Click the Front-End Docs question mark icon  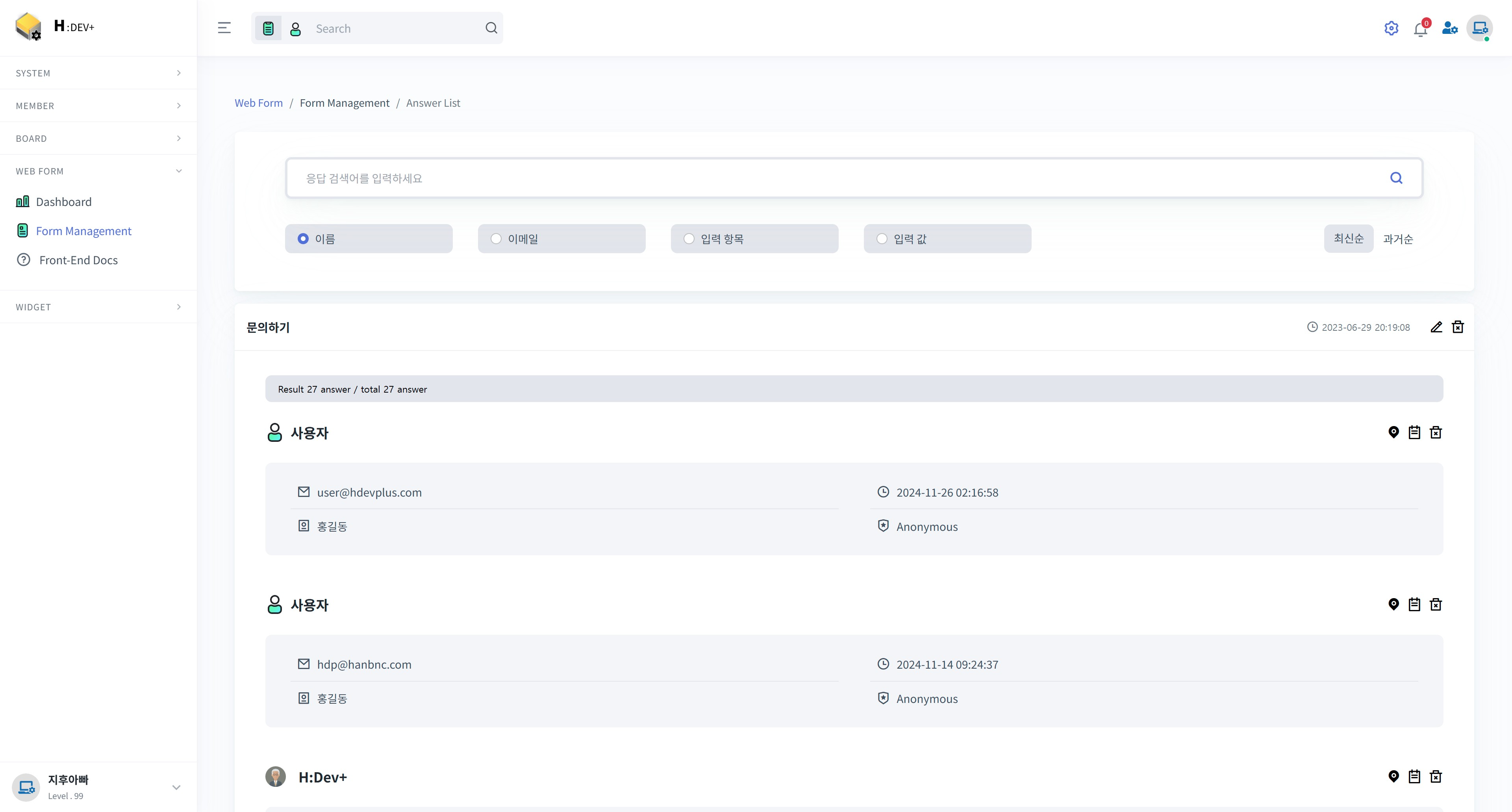(24, 260)
